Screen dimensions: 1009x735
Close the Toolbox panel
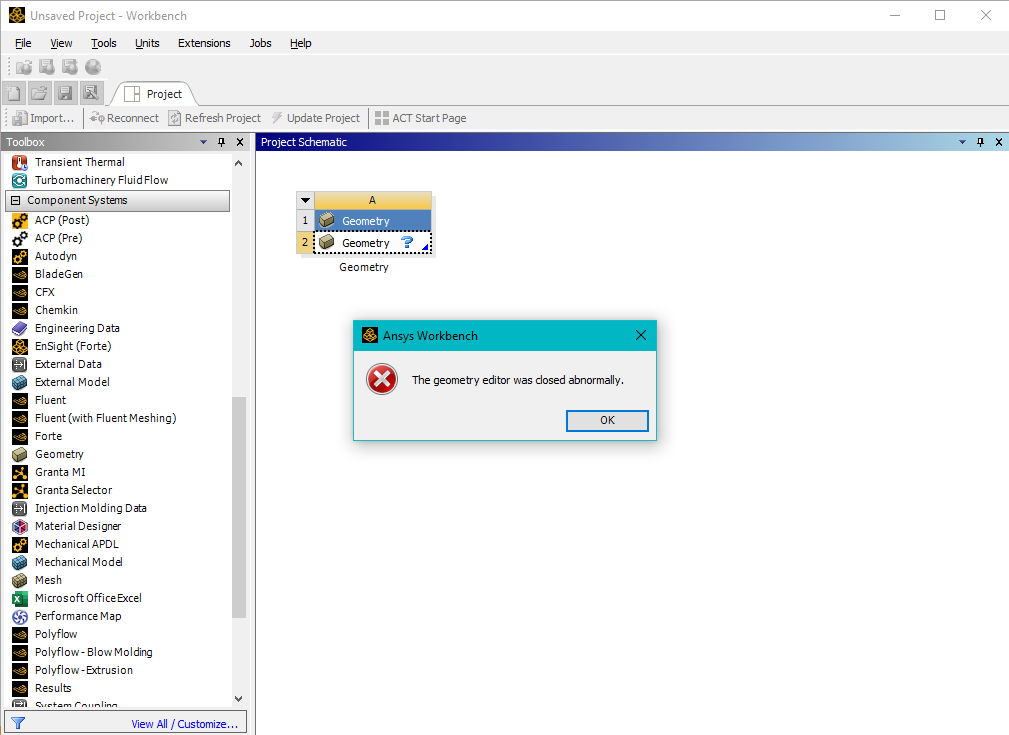pos(240,142)
